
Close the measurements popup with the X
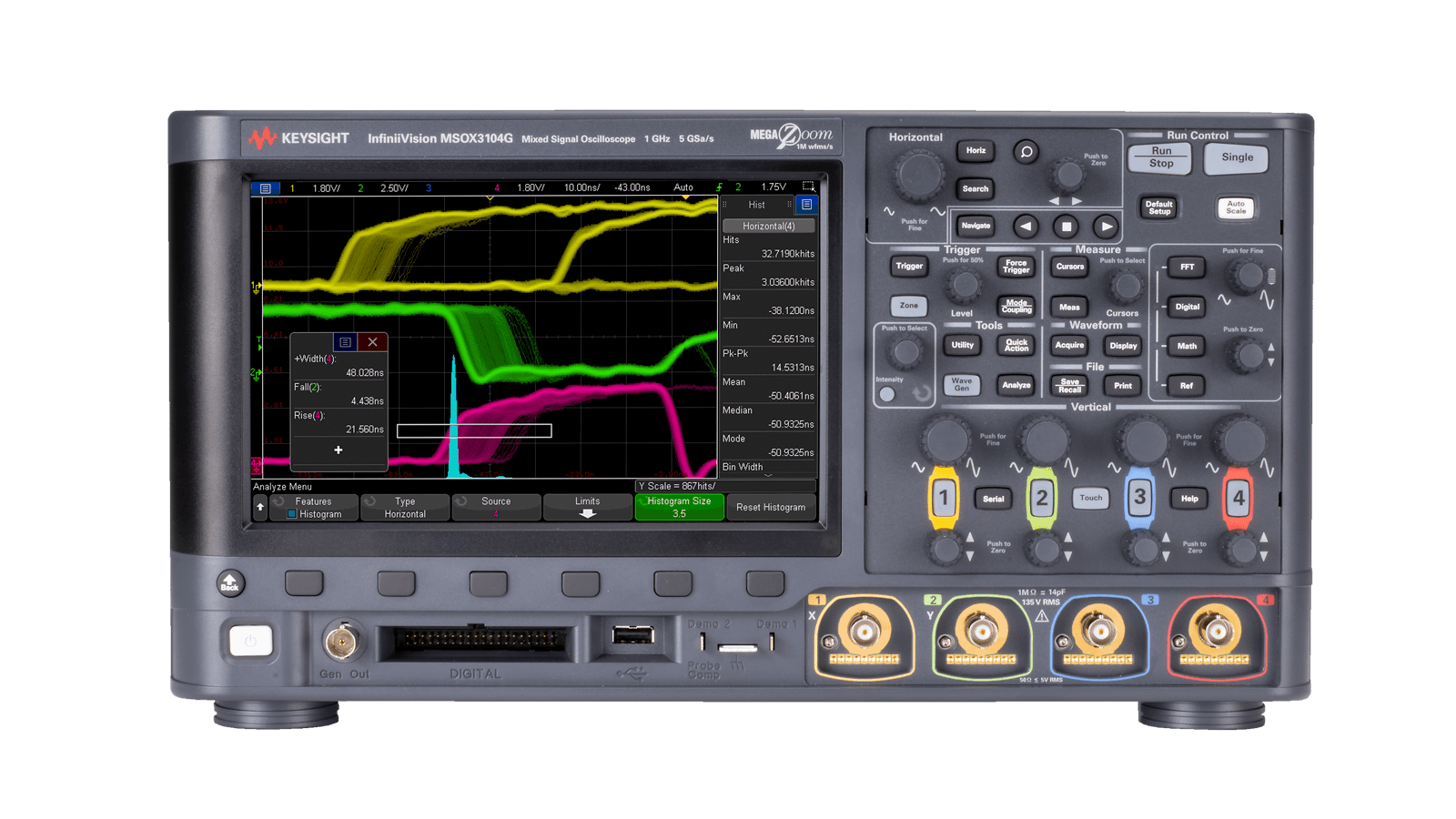[372, 342]
